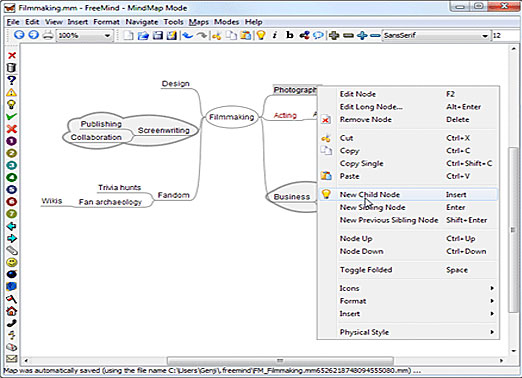Click the font size field showing 12
The image size is (522, 378).
[x=505, y=35]
